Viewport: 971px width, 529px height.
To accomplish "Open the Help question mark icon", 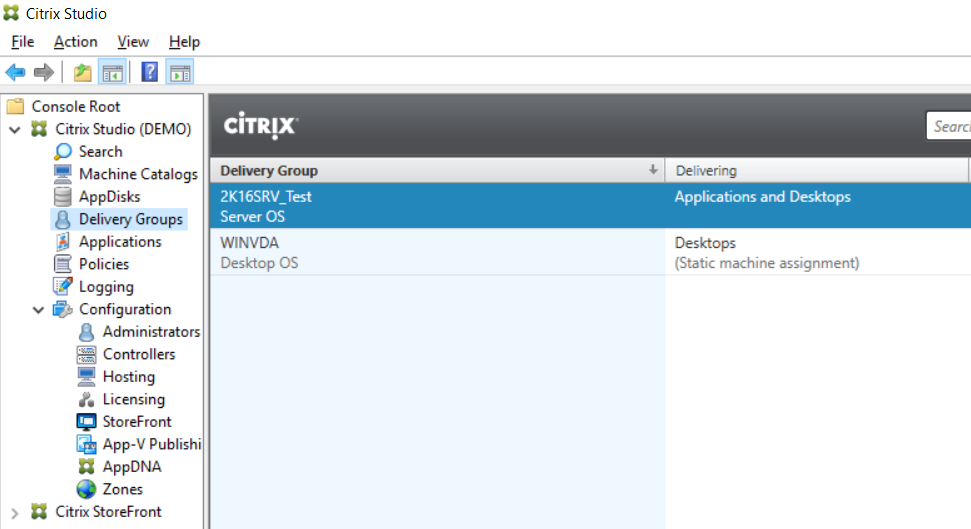I will tap(149, 72).
